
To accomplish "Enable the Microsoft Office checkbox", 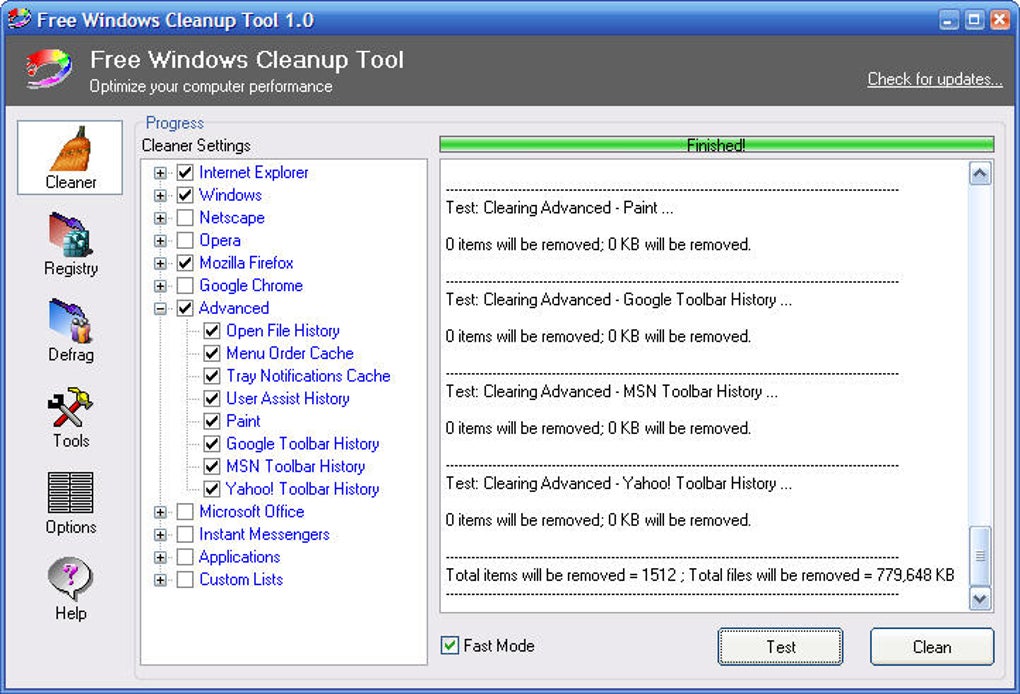I will (185, 512).
